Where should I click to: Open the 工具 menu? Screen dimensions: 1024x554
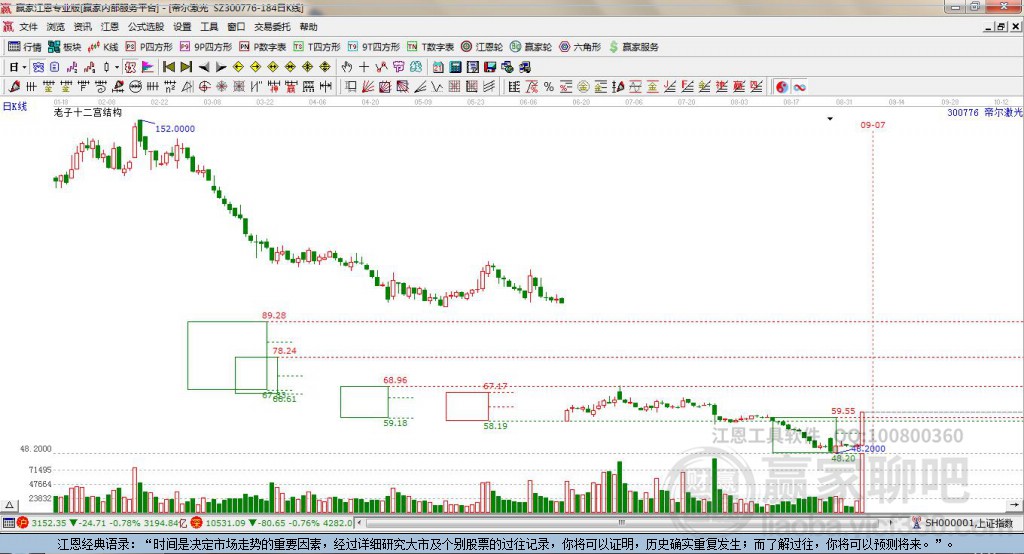click(x=209, y=27)
